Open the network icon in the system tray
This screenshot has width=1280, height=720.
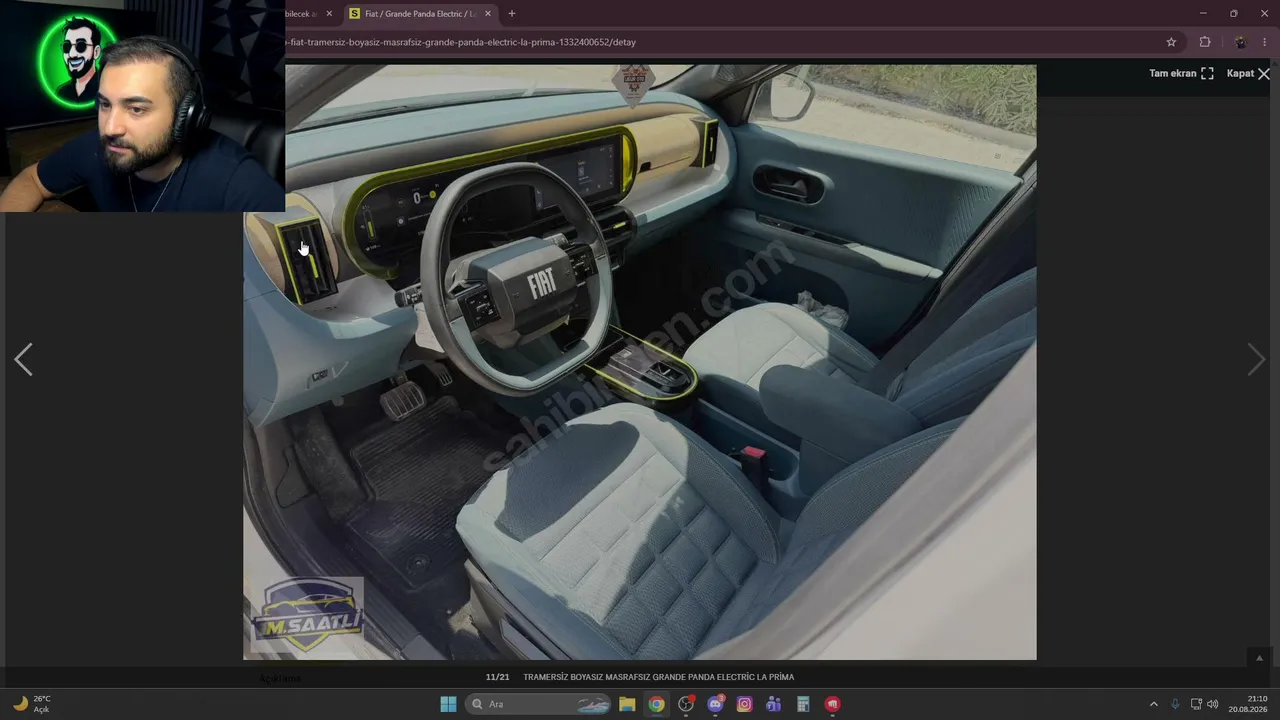coord(1196,704)
